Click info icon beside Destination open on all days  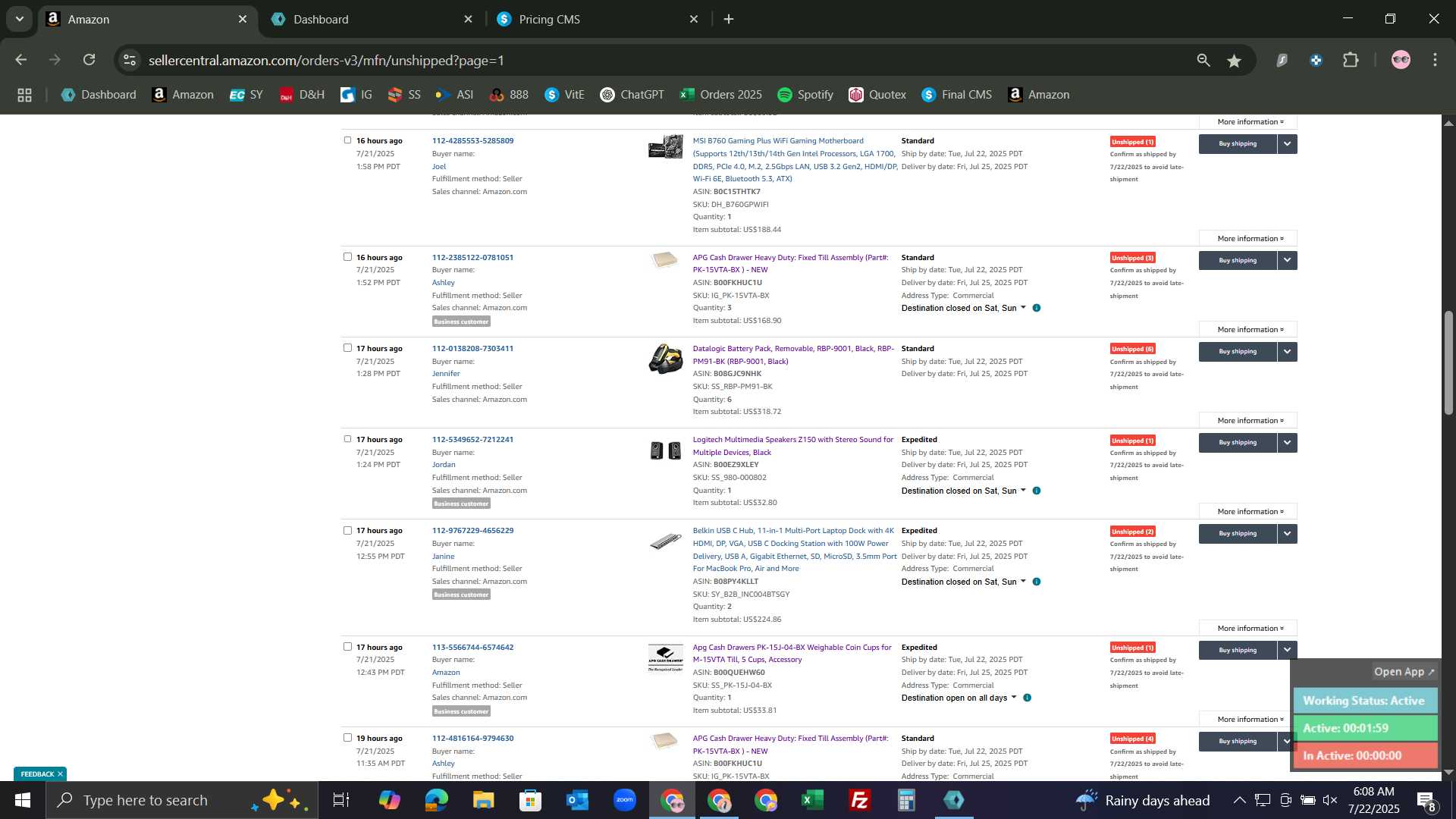[1027, 698]
